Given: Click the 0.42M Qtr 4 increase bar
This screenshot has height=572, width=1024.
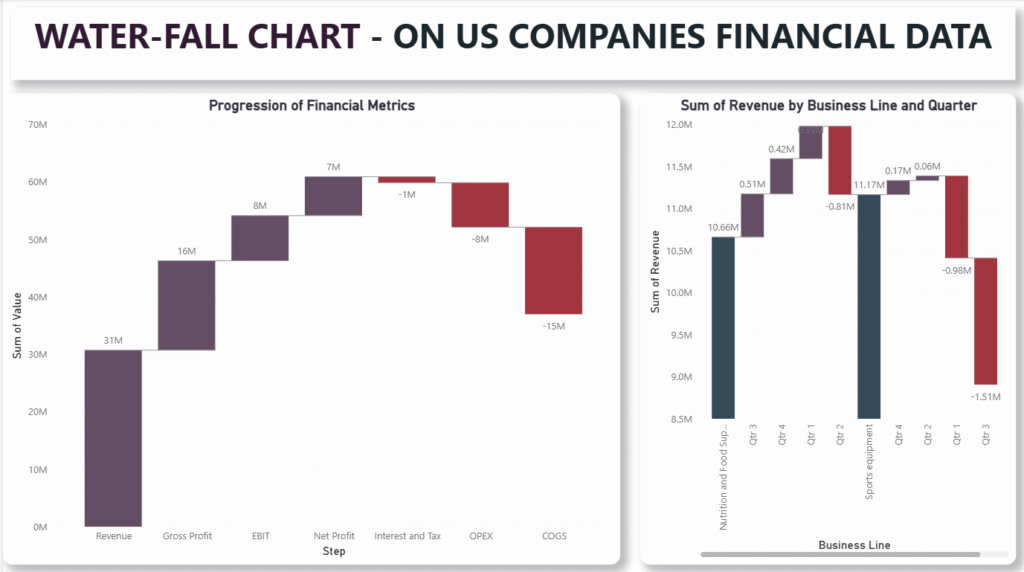Looking at the screenshot, I should point(781,176).
